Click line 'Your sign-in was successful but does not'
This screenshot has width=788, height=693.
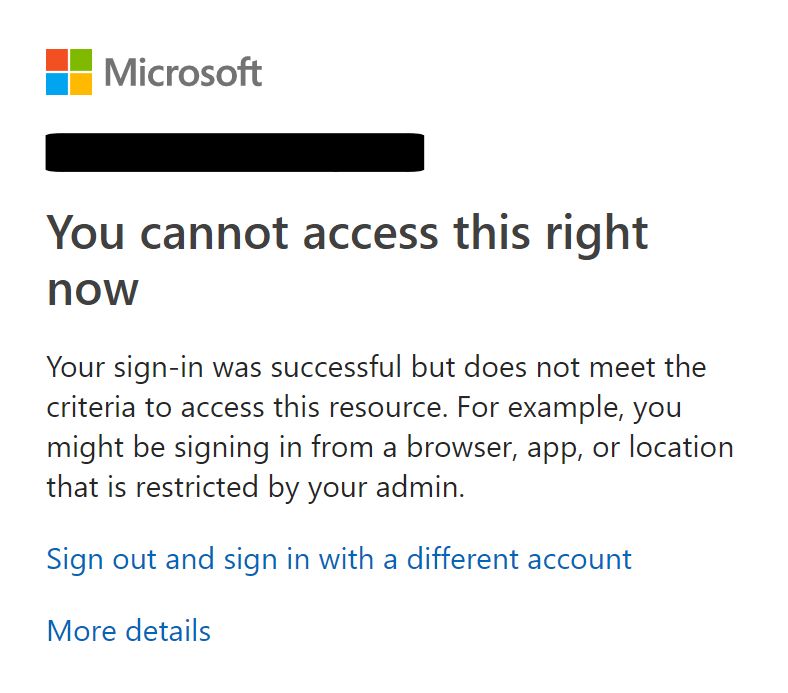click(x=376, y=367)
